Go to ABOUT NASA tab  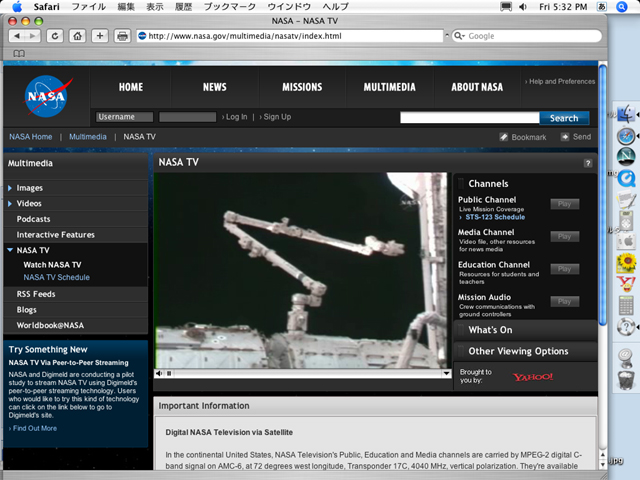click(477, 87)
